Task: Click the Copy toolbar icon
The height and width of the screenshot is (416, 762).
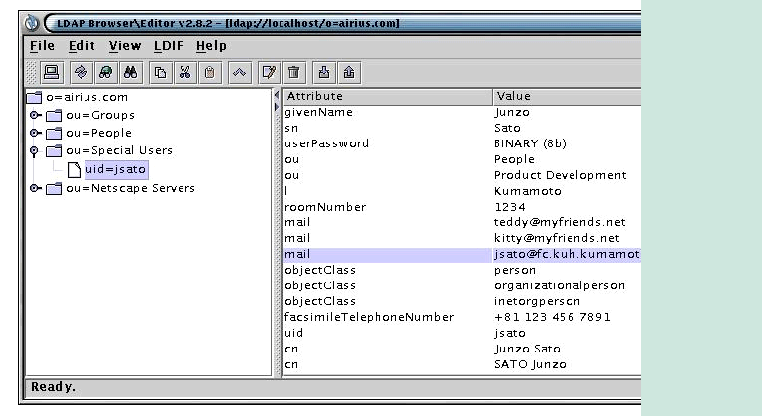Action: [x=160, y=73]
